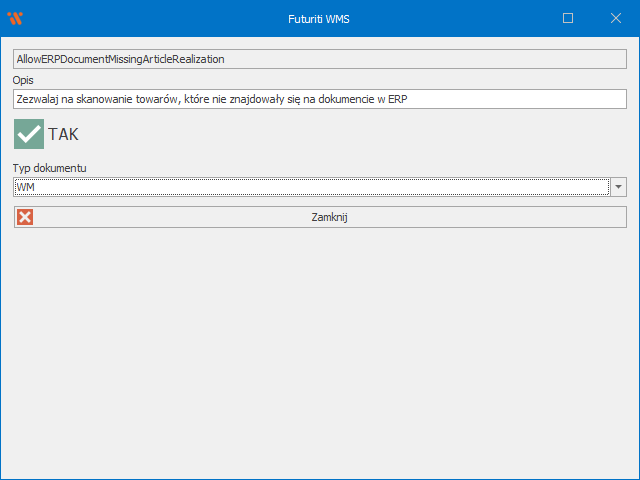Viewport: 640px width, 480px height.
Task: Maximize the Futuriti WMS window
Action: point(568,18)
